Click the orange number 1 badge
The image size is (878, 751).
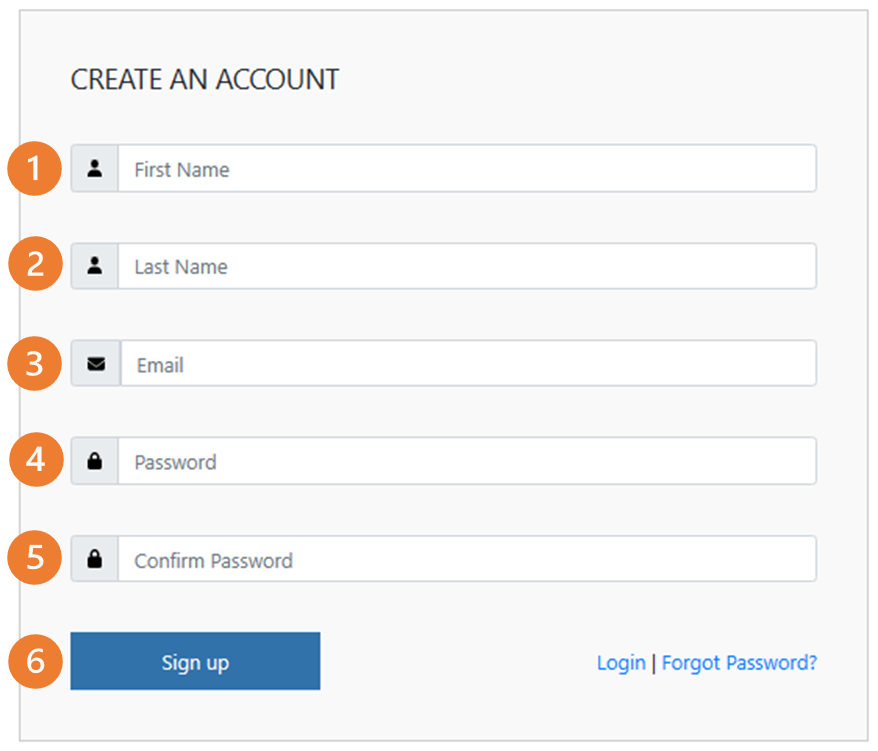34,168
